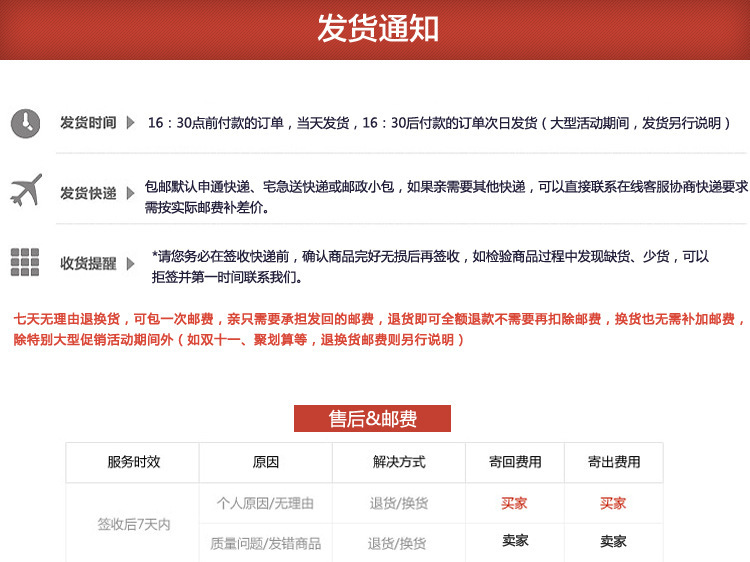The height and width of the screenshot is (562, 750).
Task: Click the 寄回费用 column header
Action: (x=515, y=462)
